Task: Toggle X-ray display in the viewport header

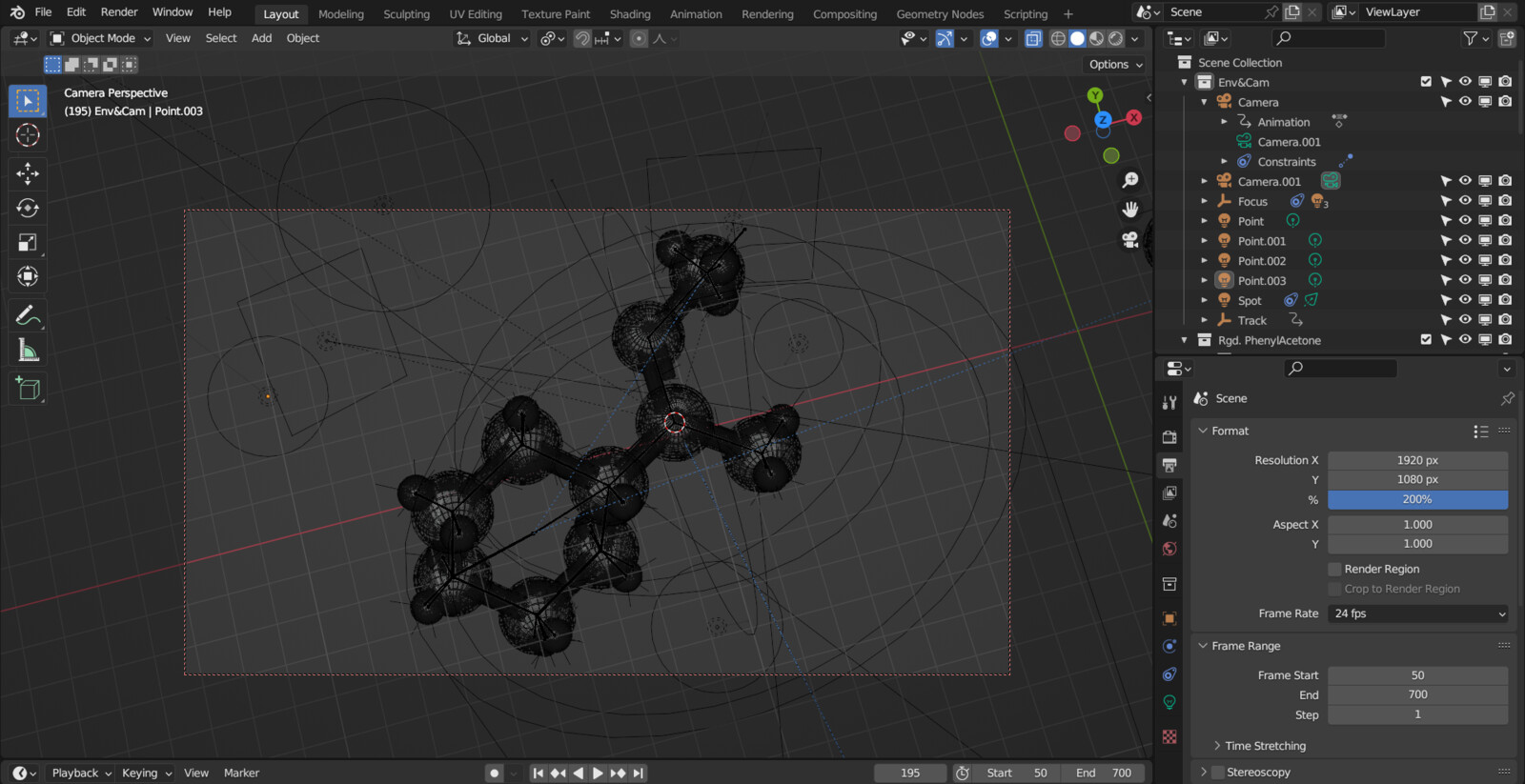Action: 1033,38
